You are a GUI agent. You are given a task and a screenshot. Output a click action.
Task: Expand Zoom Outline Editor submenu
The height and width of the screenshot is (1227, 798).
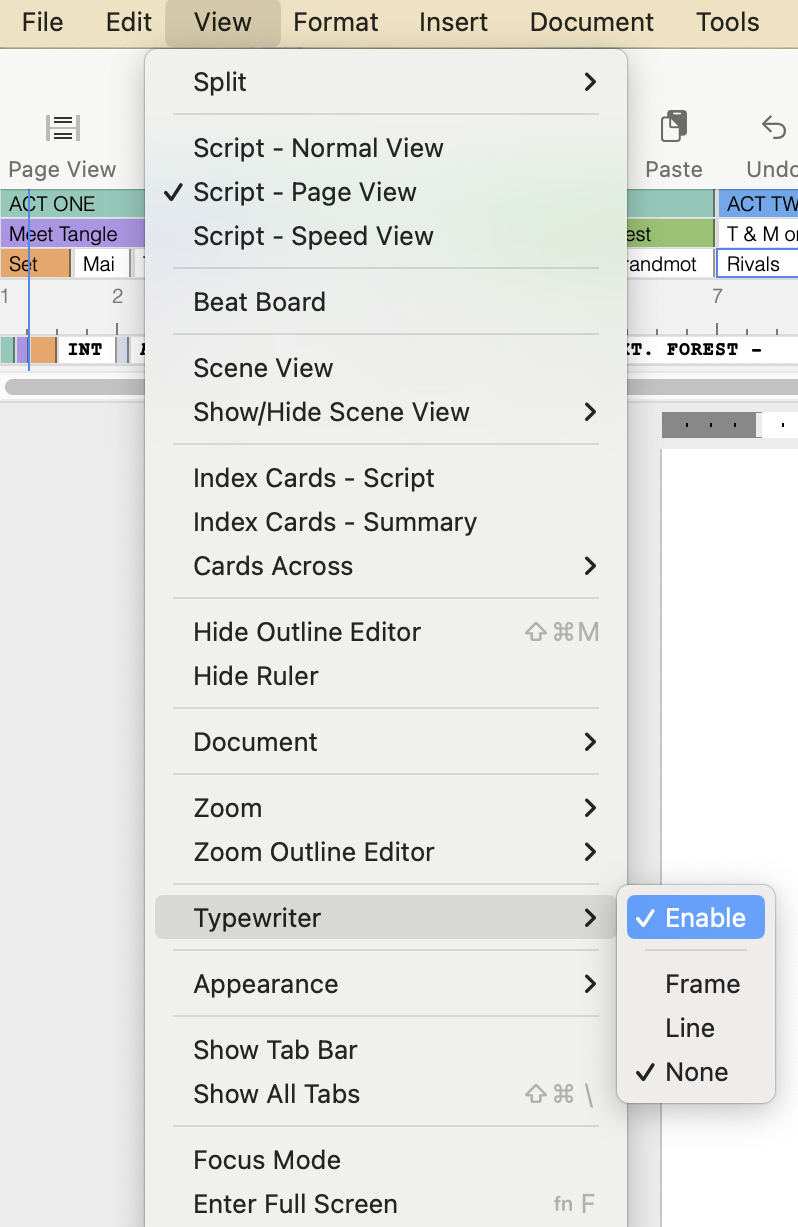386,852
